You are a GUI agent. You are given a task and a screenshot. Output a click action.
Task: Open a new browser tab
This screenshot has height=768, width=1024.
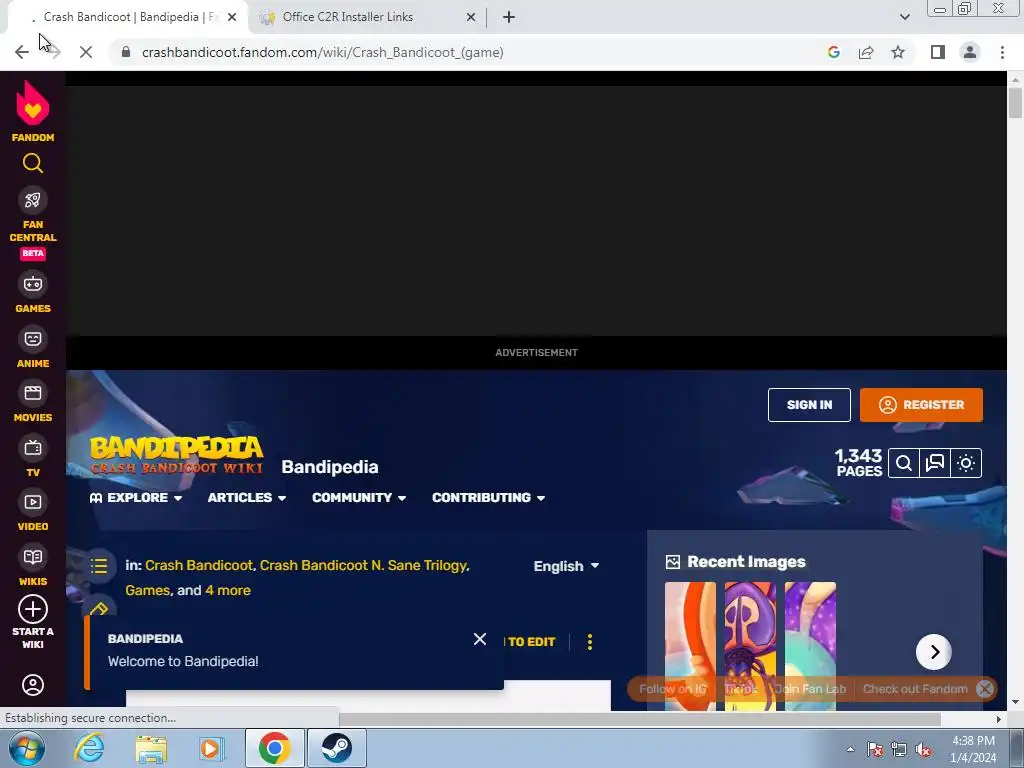(509, 18)
